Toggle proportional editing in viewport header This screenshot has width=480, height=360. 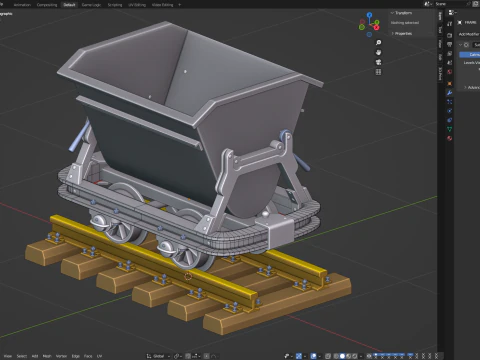(x=206, y=356)
